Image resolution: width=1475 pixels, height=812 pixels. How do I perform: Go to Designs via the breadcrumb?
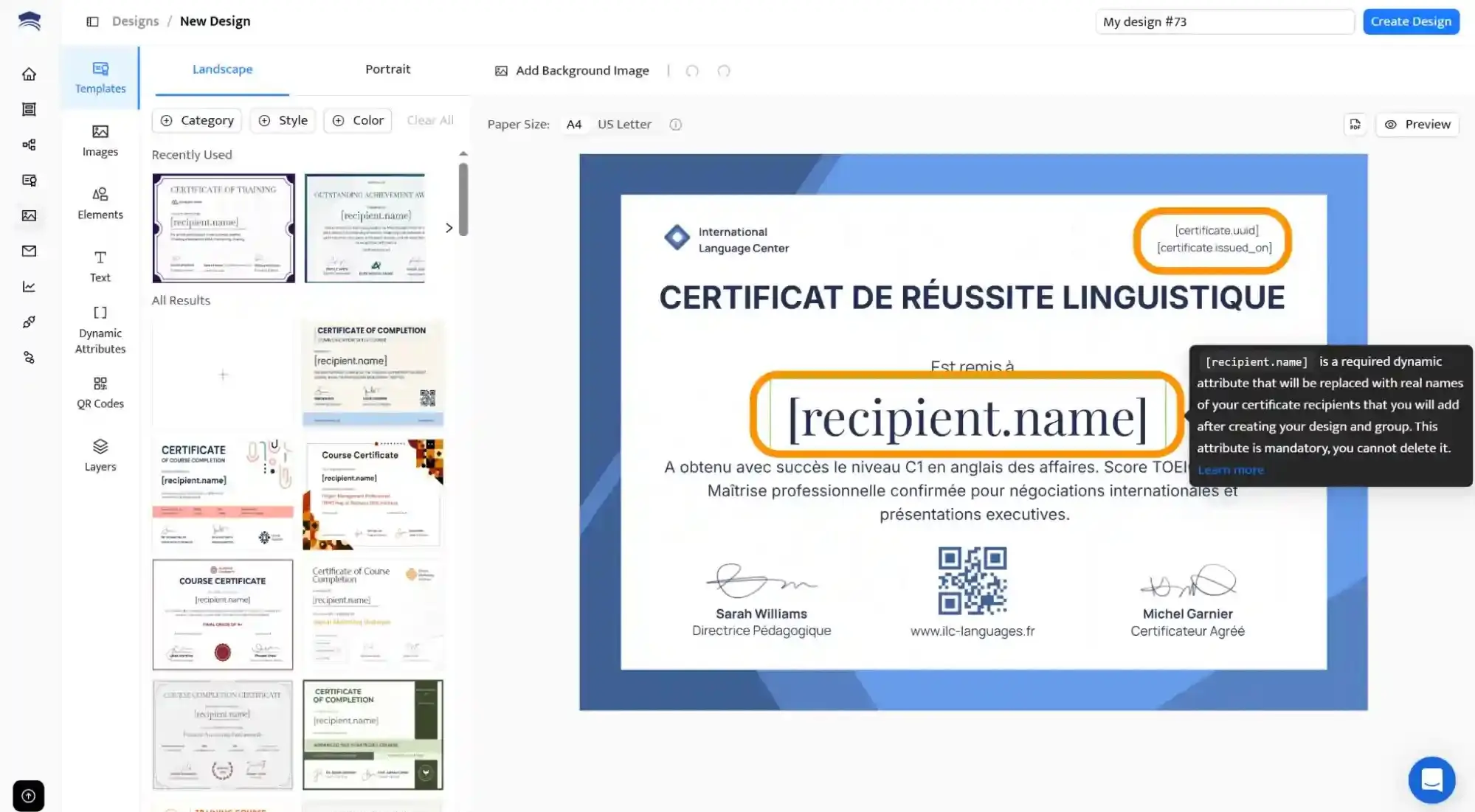[135, 21]
